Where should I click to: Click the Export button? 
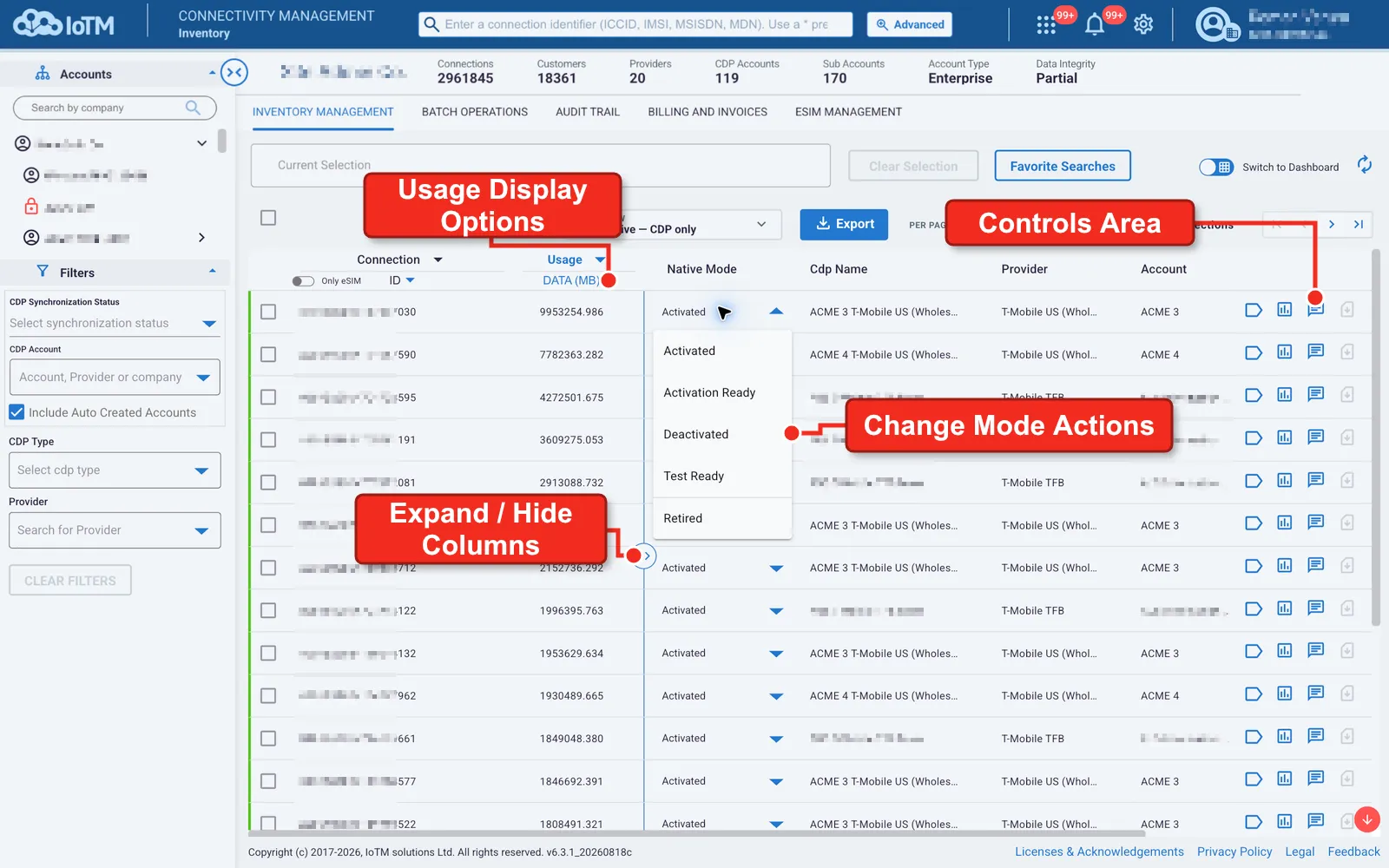844,225
